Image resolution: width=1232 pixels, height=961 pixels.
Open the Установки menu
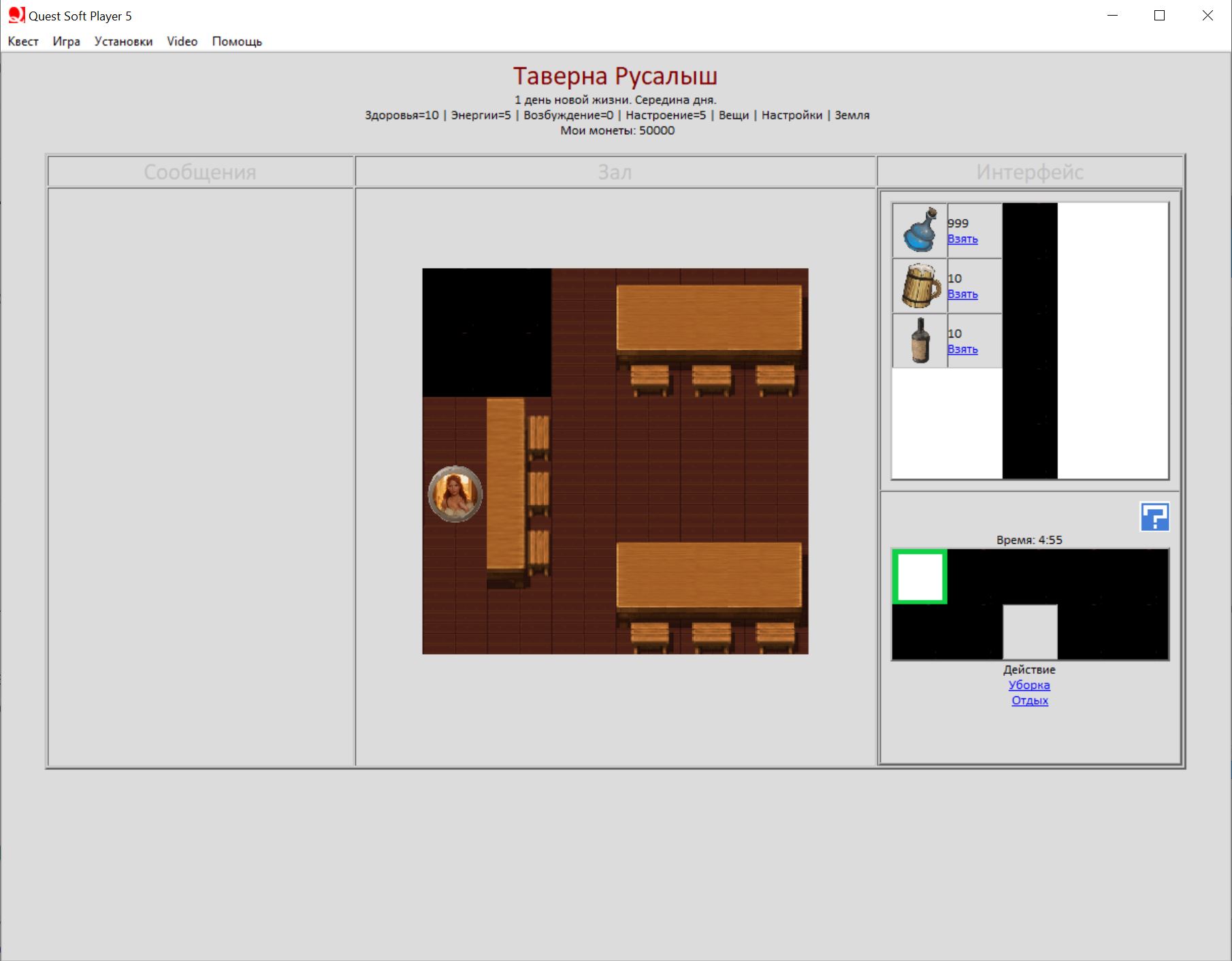point(123,42)
